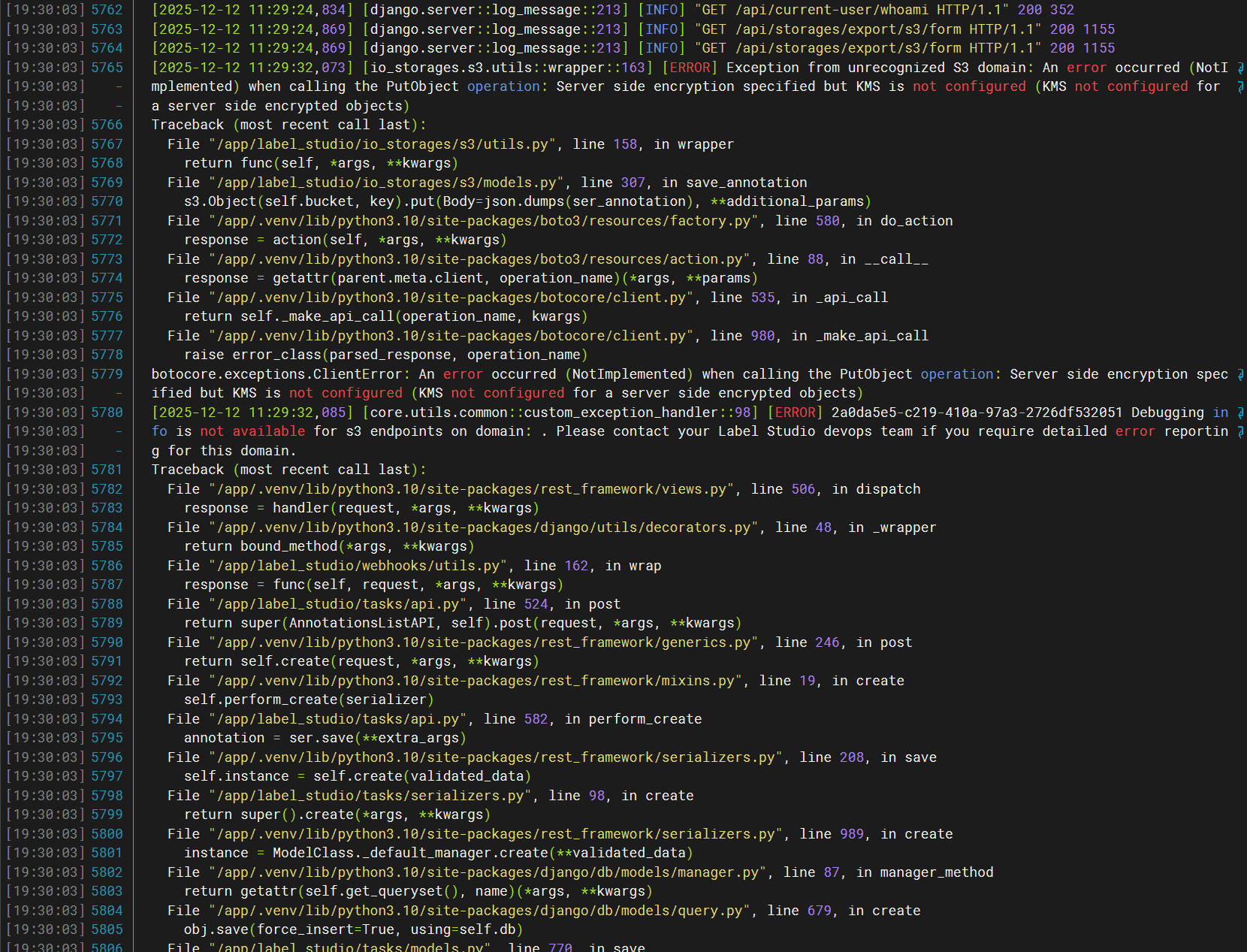Click "[core.utils.common::custom_exception_handler::98]" logger name
Viewport: 1247px width, 952px height.
pyautogui.click(x=560, y=413)
